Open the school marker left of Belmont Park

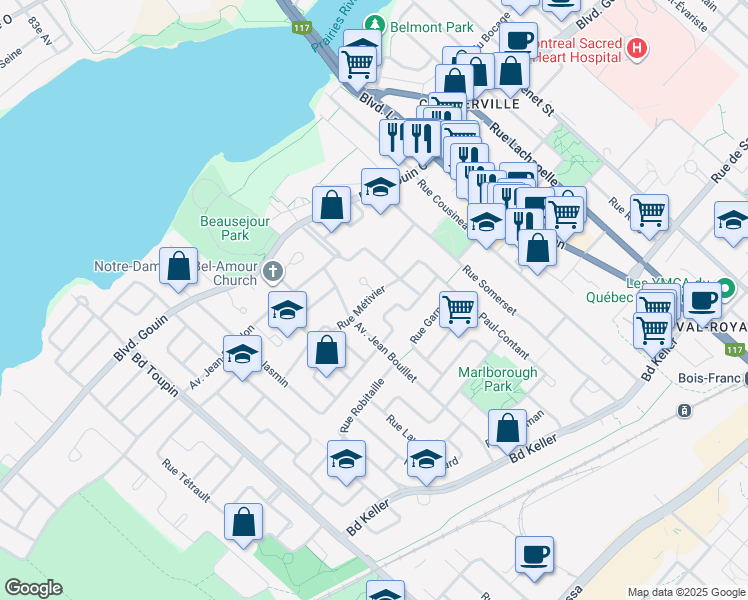[x=363, y=39]
